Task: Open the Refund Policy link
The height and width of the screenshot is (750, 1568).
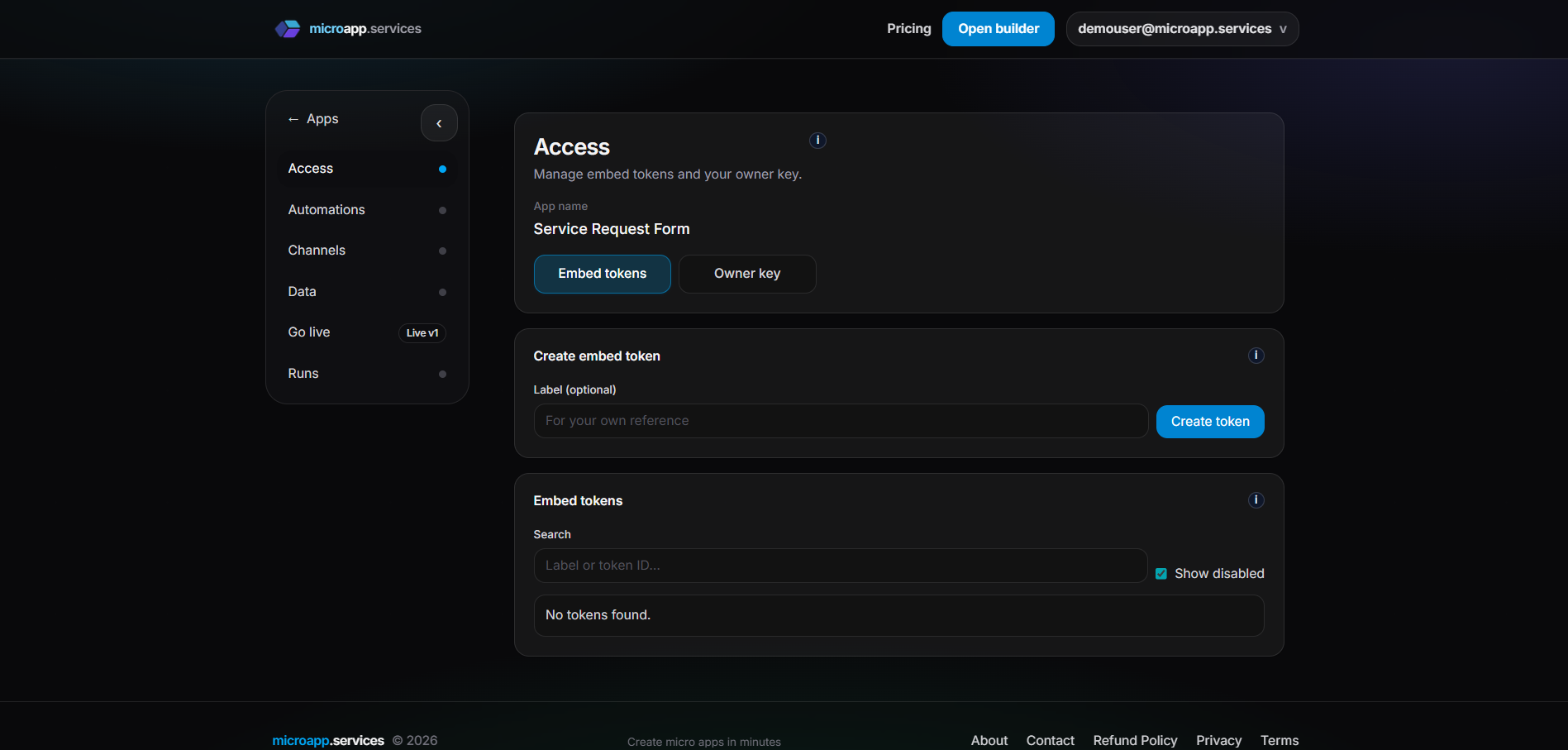Action: [1135, 740]
